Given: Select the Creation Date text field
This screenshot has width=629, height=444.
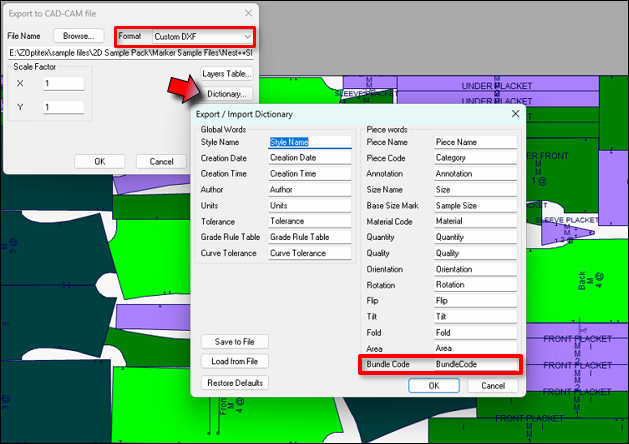Looking at the screenshot, I should (x=310, y=158).
